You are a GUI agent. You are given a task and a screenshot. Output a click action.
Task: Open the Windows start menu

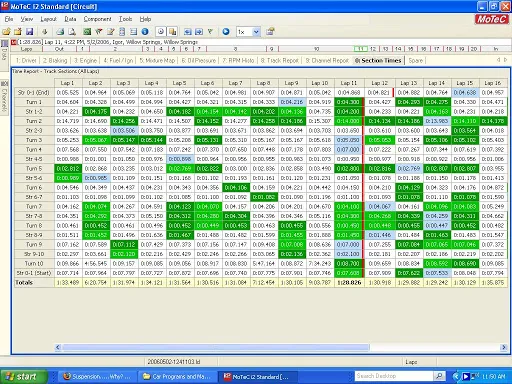(x=23, y=377)
